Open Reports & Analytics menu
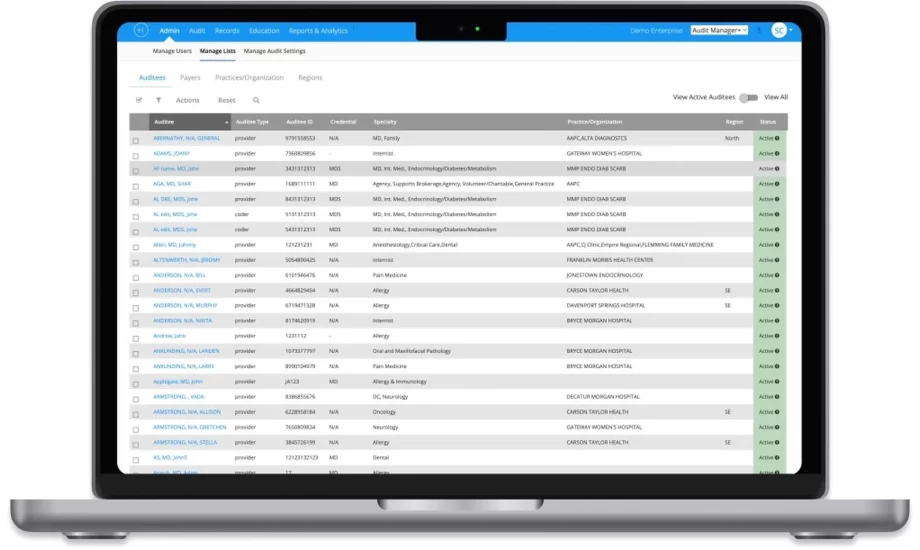 coord(318,31)
